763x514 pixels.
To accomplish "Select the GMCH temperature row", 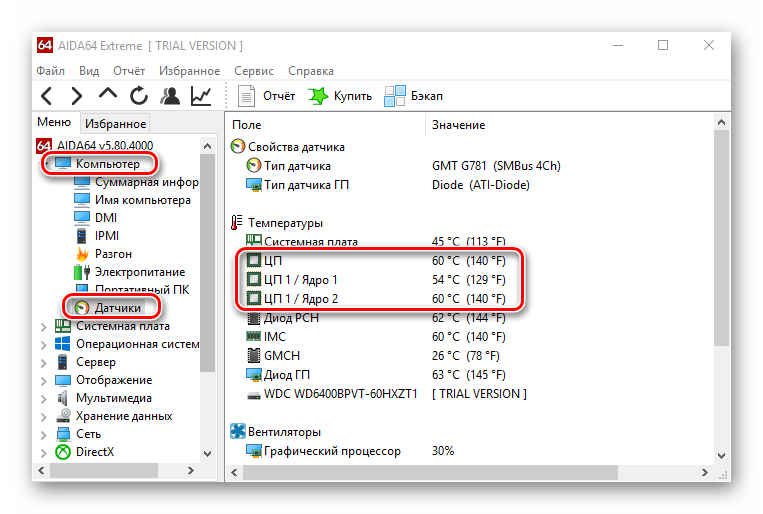I will pos(373,356).
